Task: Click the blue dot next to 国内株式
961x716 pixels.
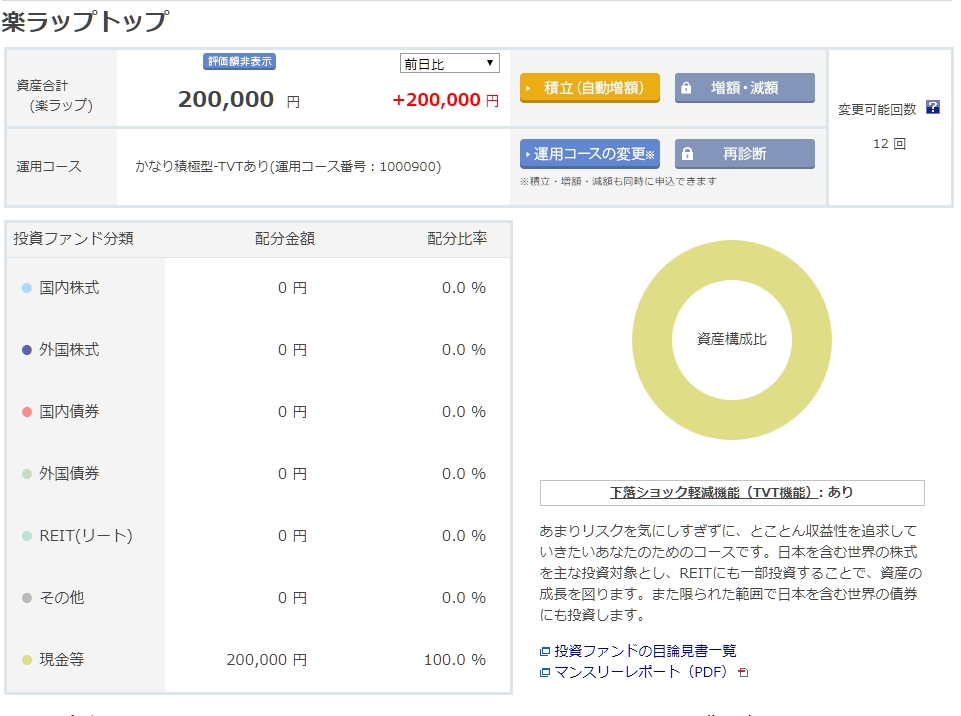Action: (27, 288)
